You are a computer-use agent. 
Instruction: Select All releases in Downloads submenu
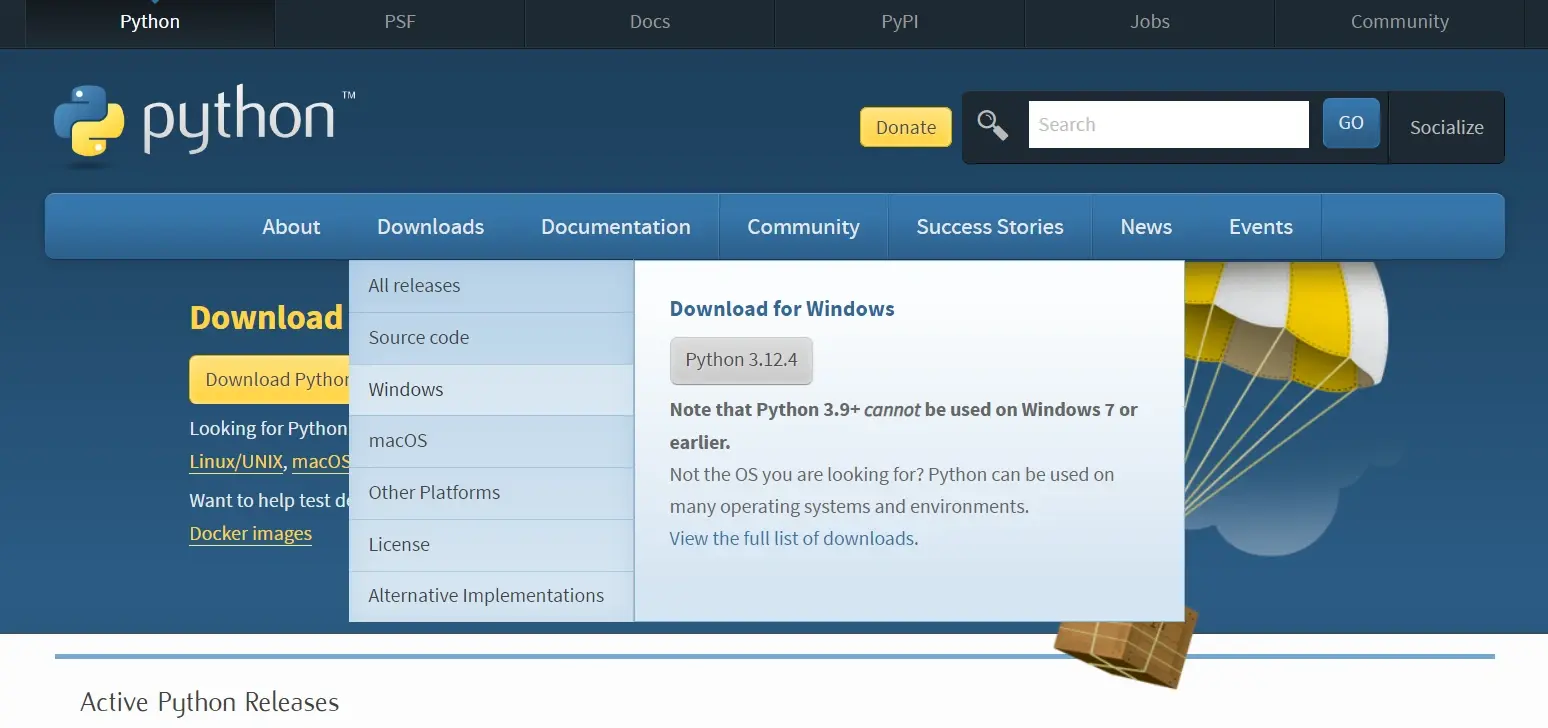point(491,286)
